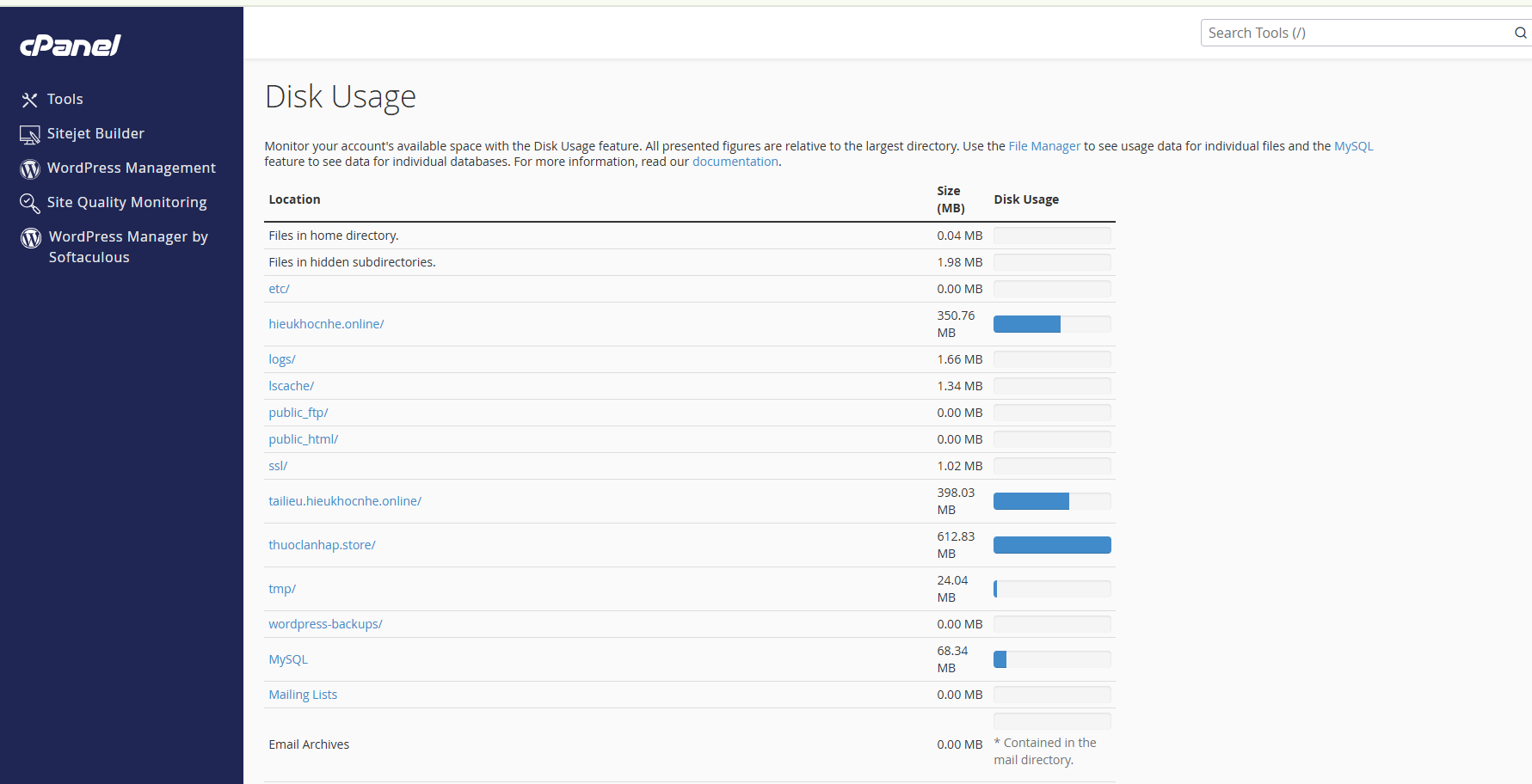The image size is (1532, 784).
Task: Click the Sitejet Builder icon
Action: 29,134
